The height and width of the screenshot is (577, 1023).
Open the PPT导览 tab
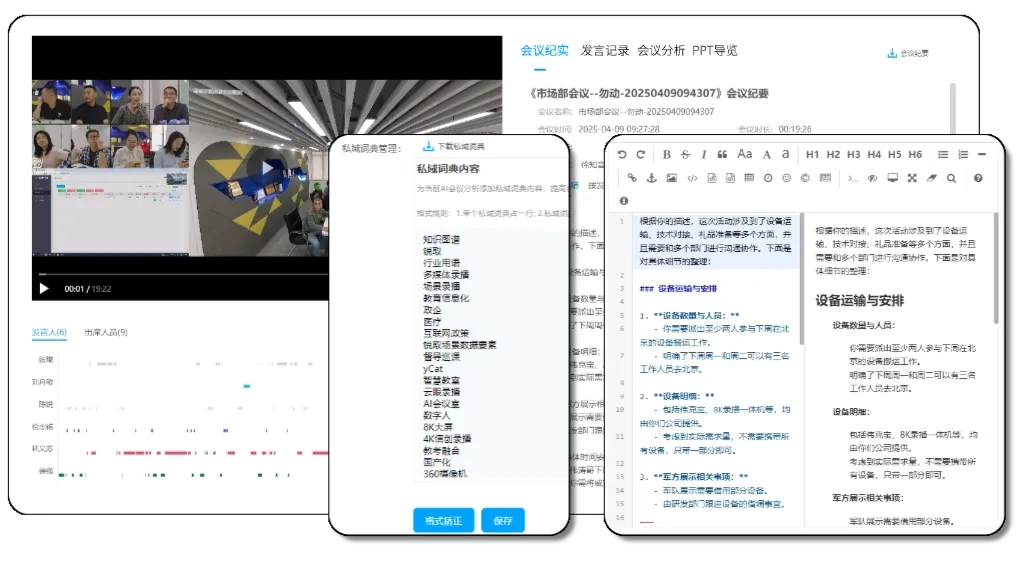pyautogui.click(x=714, y=51)
